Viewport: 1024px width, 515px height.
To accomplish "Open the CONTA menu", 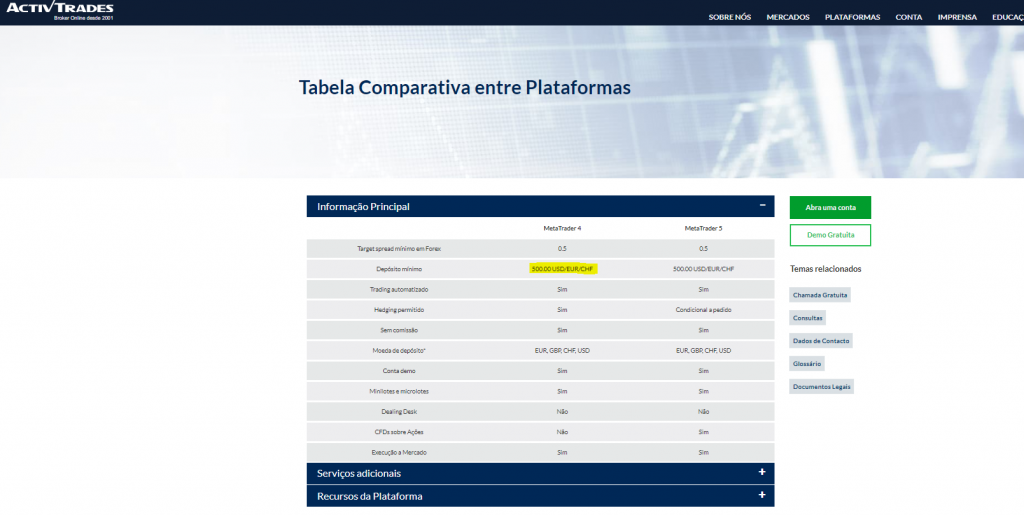I will (x=908, y=18).
